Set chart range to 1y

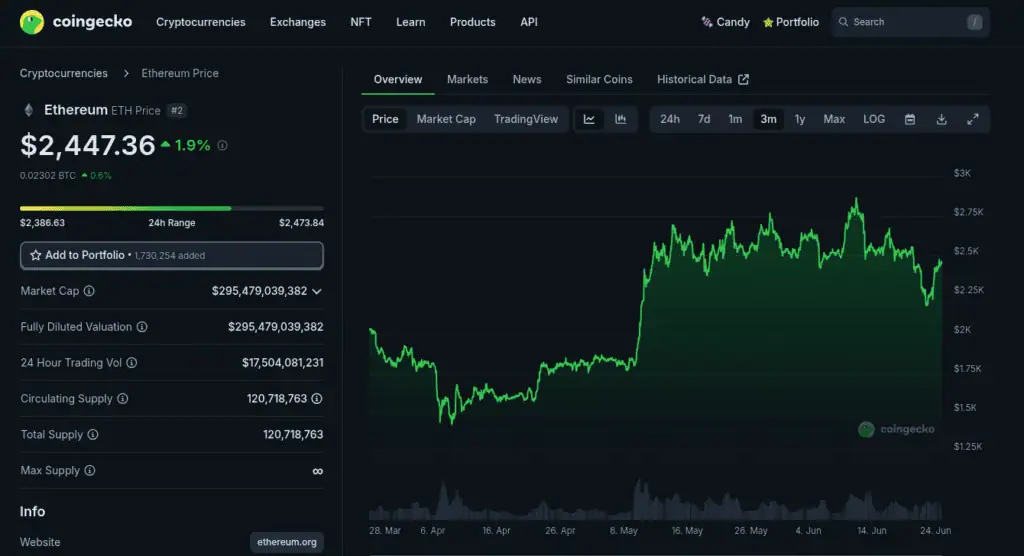tap(799, 119)
